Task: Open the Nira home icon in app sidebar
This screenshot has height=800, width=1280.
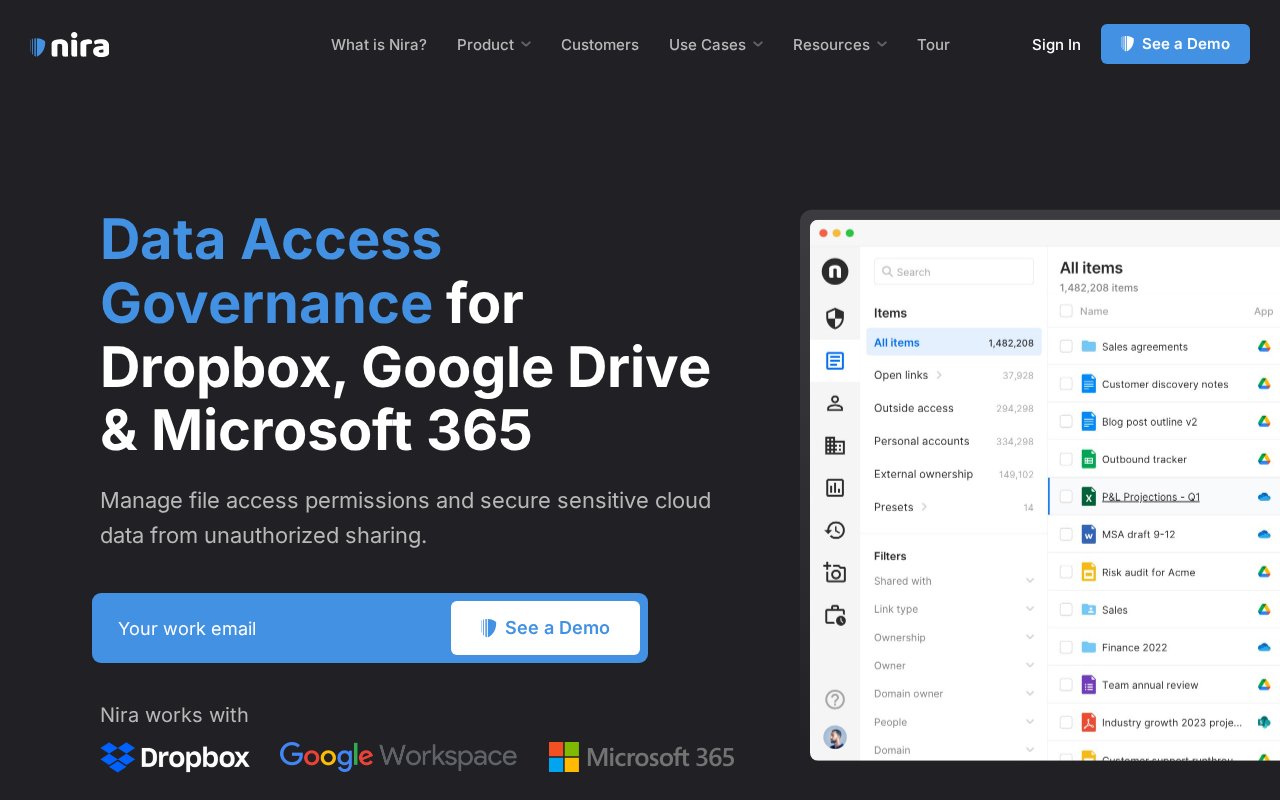Action: click(x=835, y=271)
